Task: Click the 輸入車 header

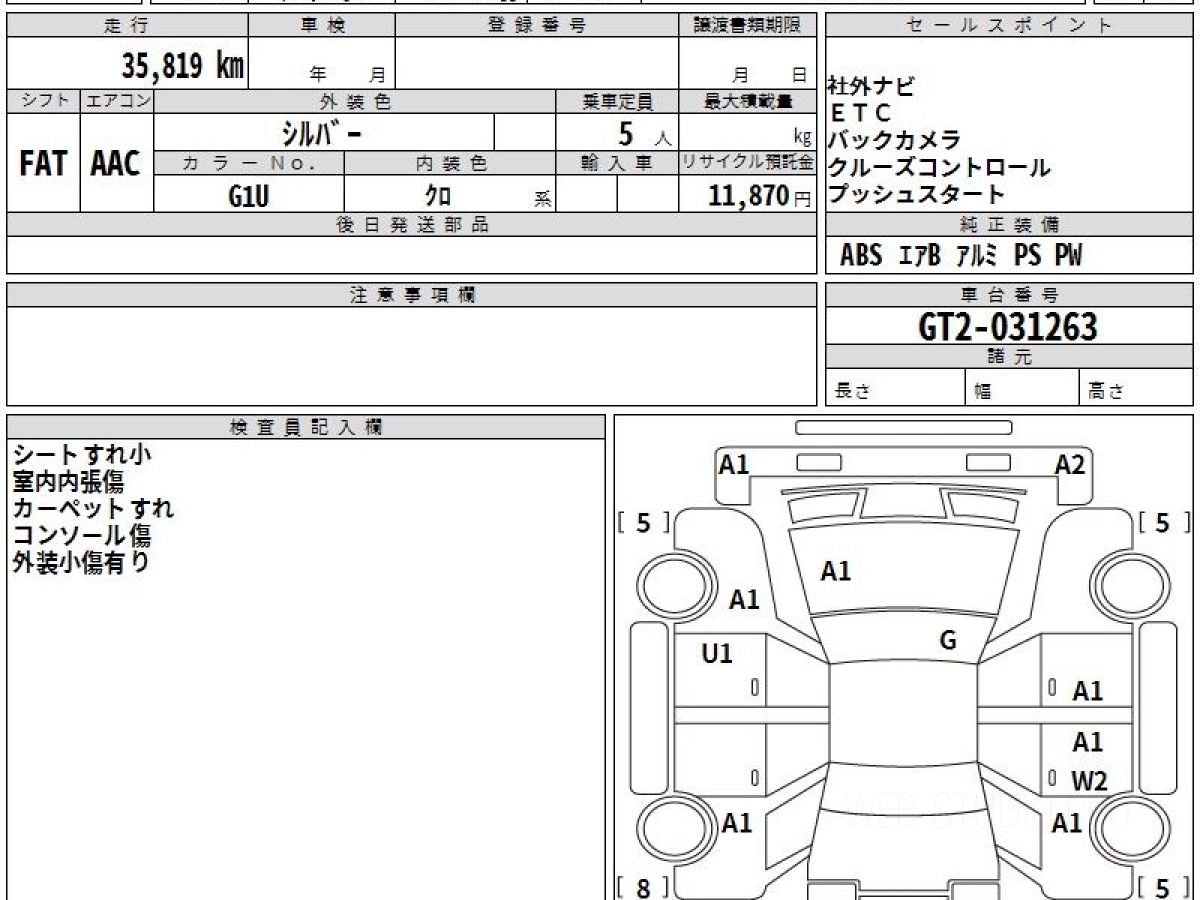Action: pyautogui.click(x=617, y=163)
